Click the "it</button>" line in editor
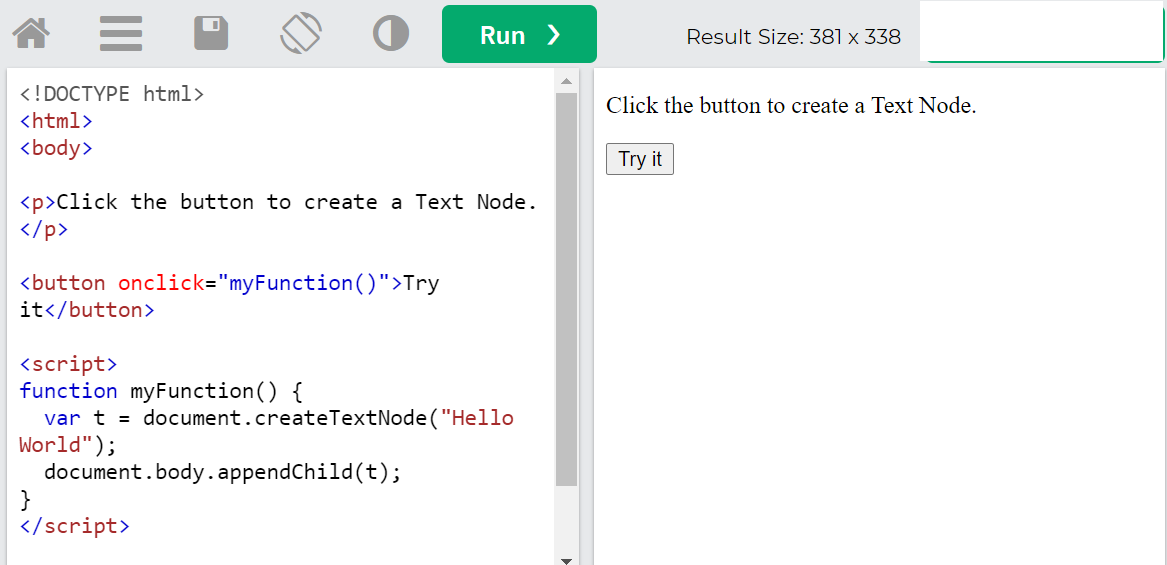This screenshot has height=565, width=1167. pos(86,310)
